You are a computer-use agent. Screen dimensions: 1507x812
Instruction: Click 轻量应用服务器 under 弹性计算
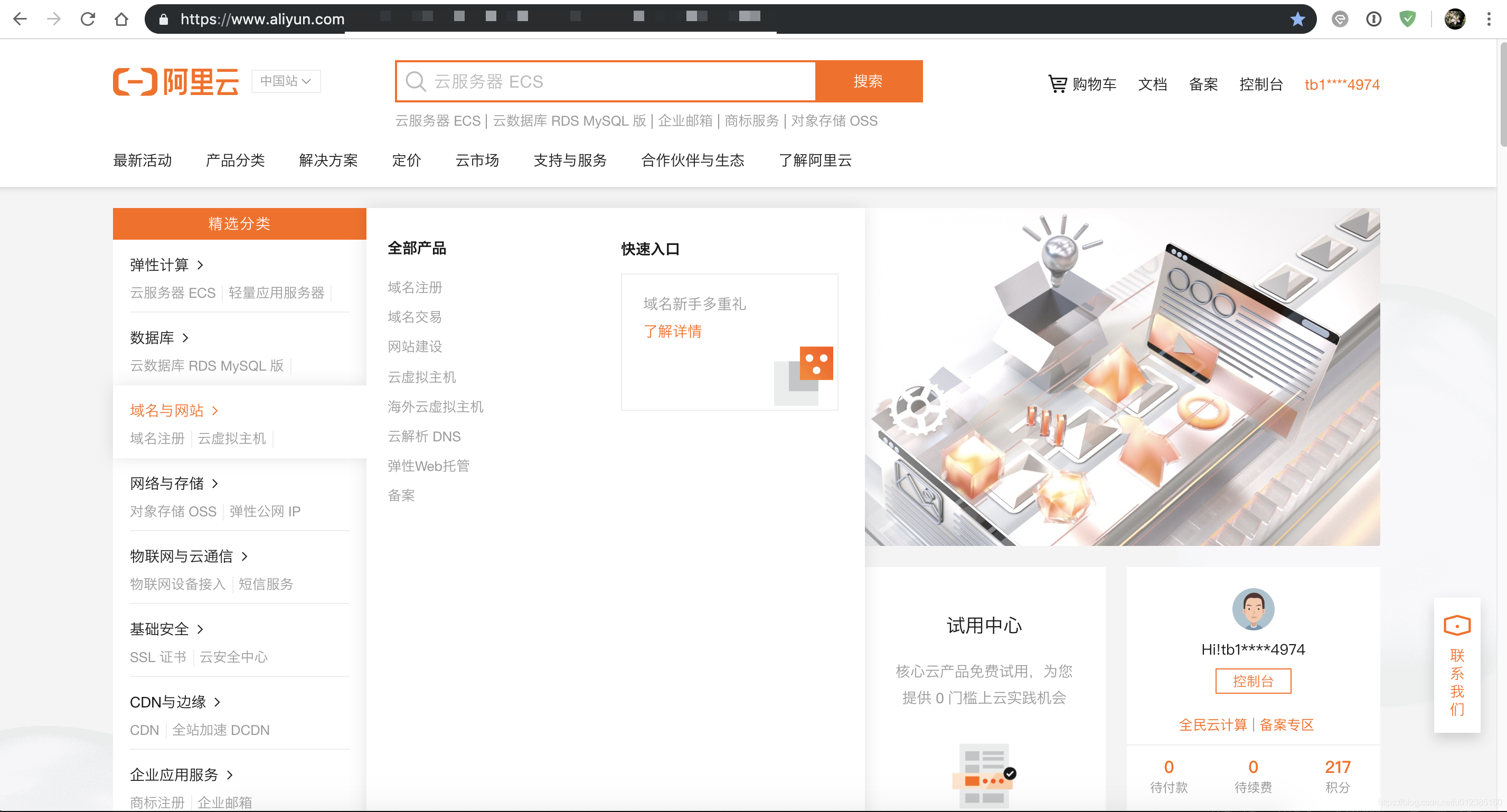pyautogui.click(x=276, y=292)
